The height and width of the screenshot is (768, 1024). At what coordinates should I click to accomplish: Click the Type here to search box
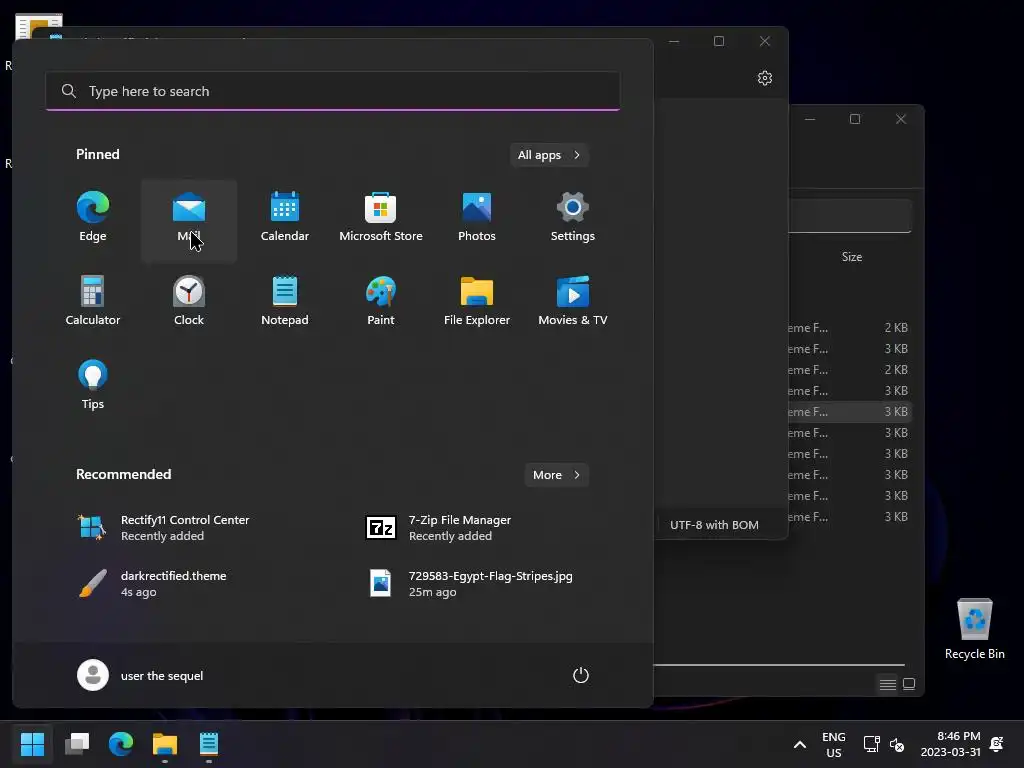(333, 91)
